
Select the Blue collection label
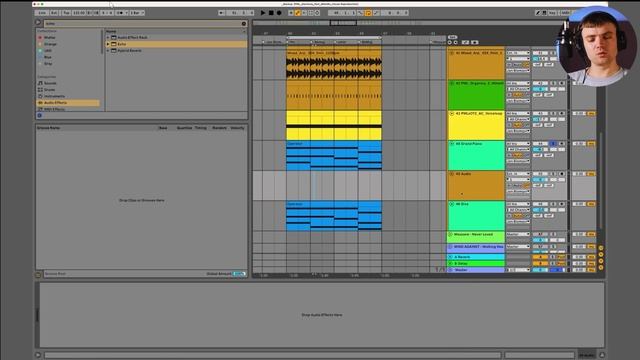(x=48, y=57)
